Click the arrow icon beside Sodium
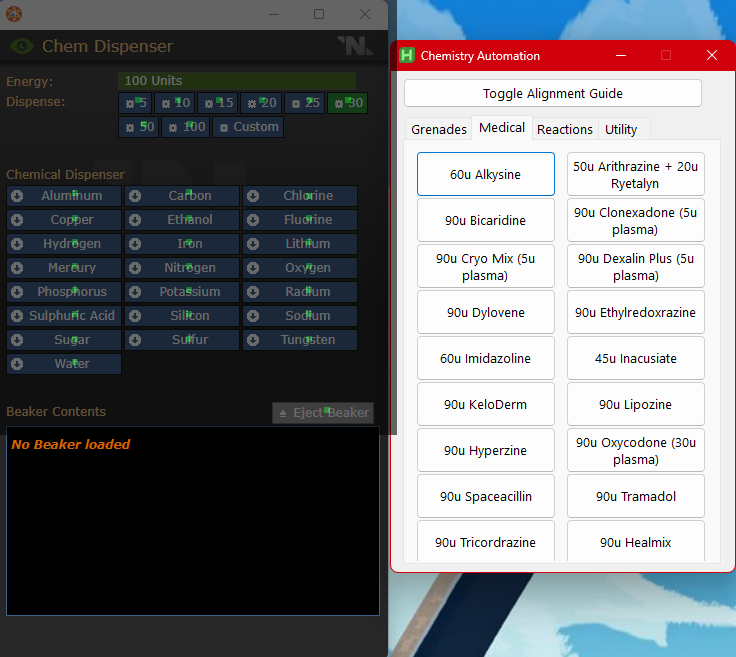The image size is (736, 657). [x=253, y=316]
